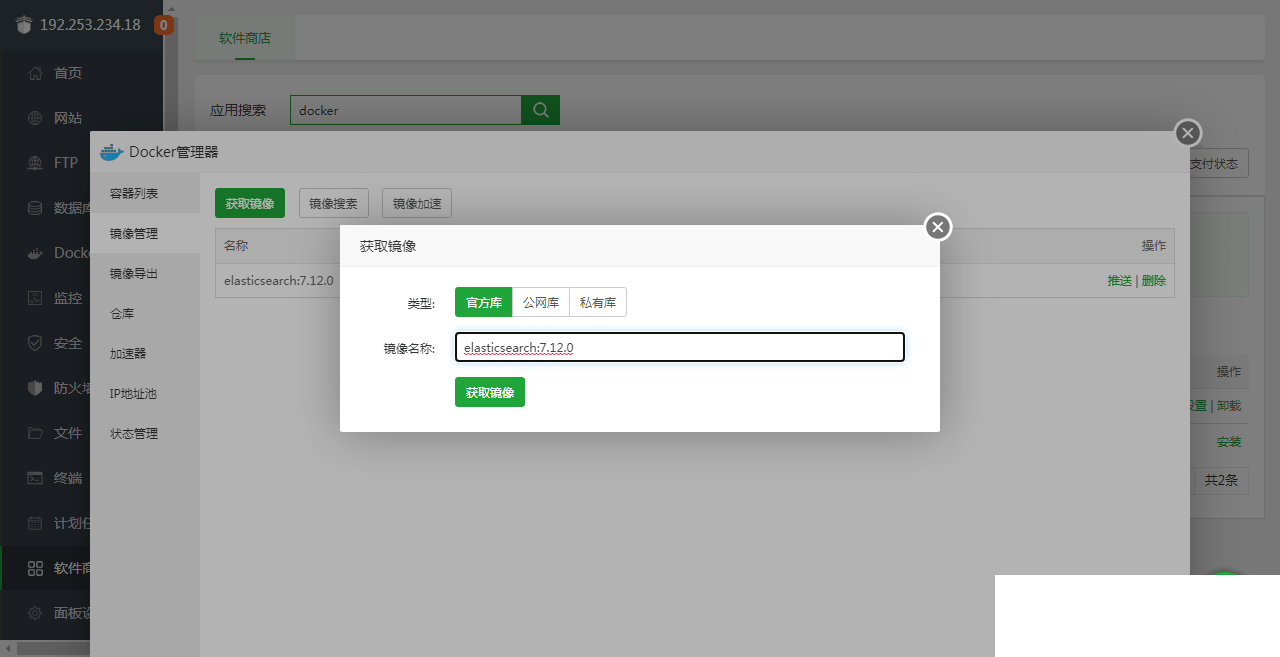Click 删除 link for elasticsearch image

click(1154, 280)
